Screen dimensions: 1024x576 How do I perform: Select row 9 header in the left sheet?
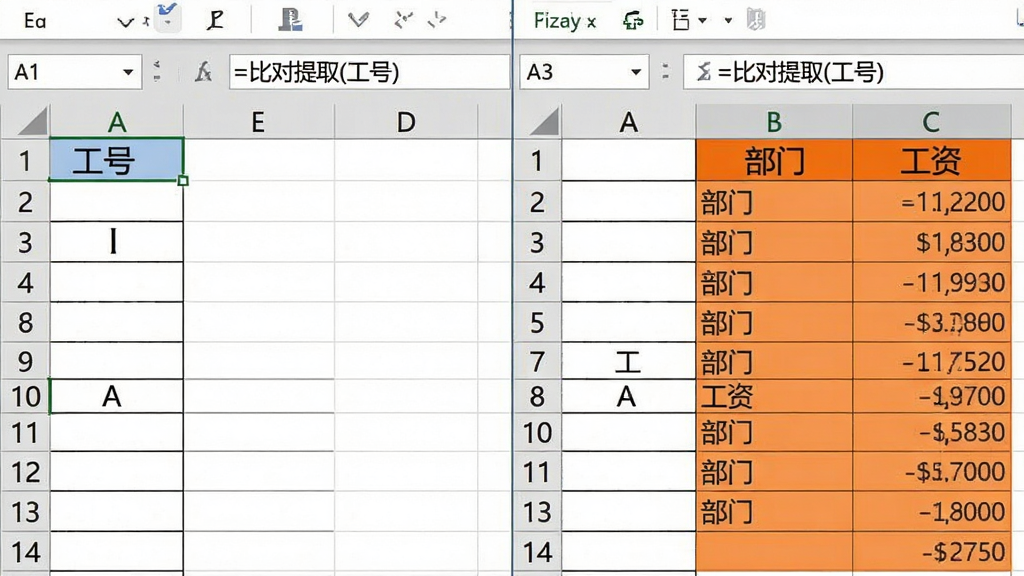[x=25, y=361]
